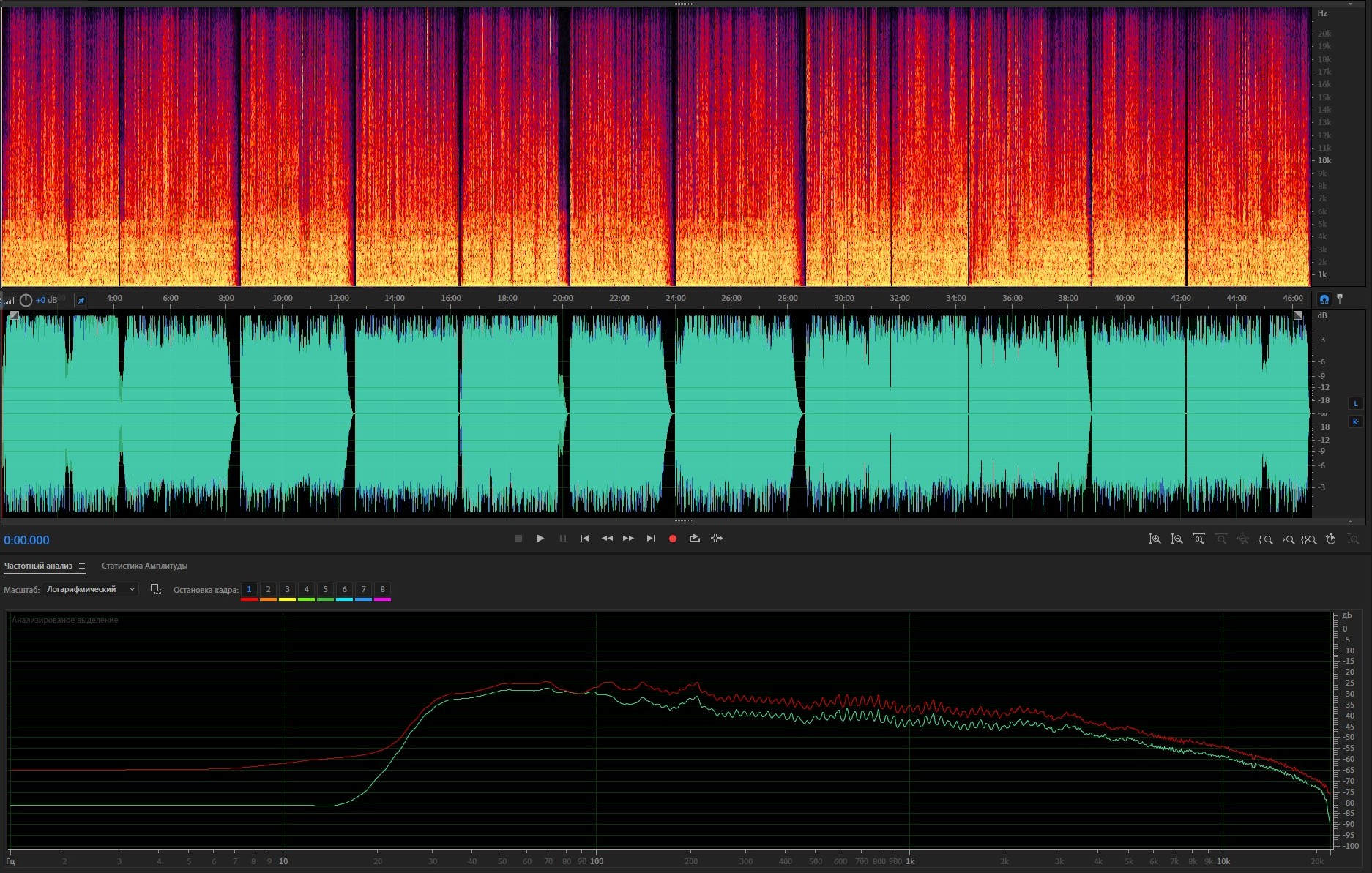This screenshot has width=1372, height=873.
Task: Click the дБ label on analysis scale
Action: point(1347,615)
